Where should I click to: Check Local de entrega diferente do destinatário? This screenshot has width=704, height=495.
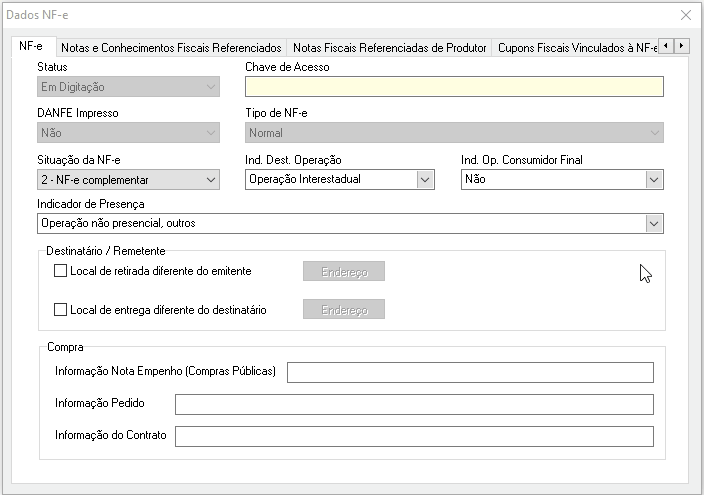(x=61, y=310)
